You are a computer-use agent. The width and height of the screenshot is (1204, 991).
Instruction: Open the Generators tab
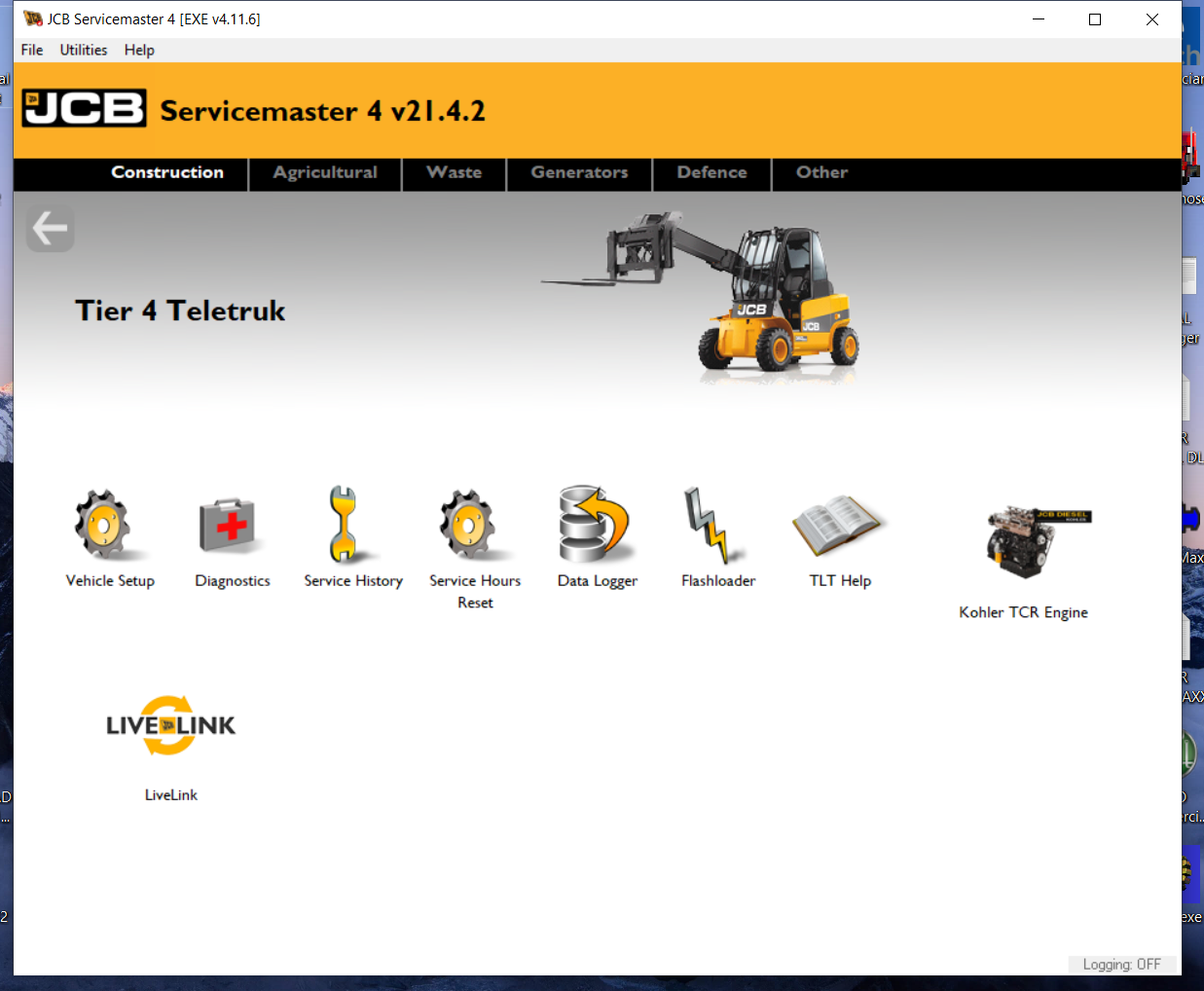pos(579,173)
